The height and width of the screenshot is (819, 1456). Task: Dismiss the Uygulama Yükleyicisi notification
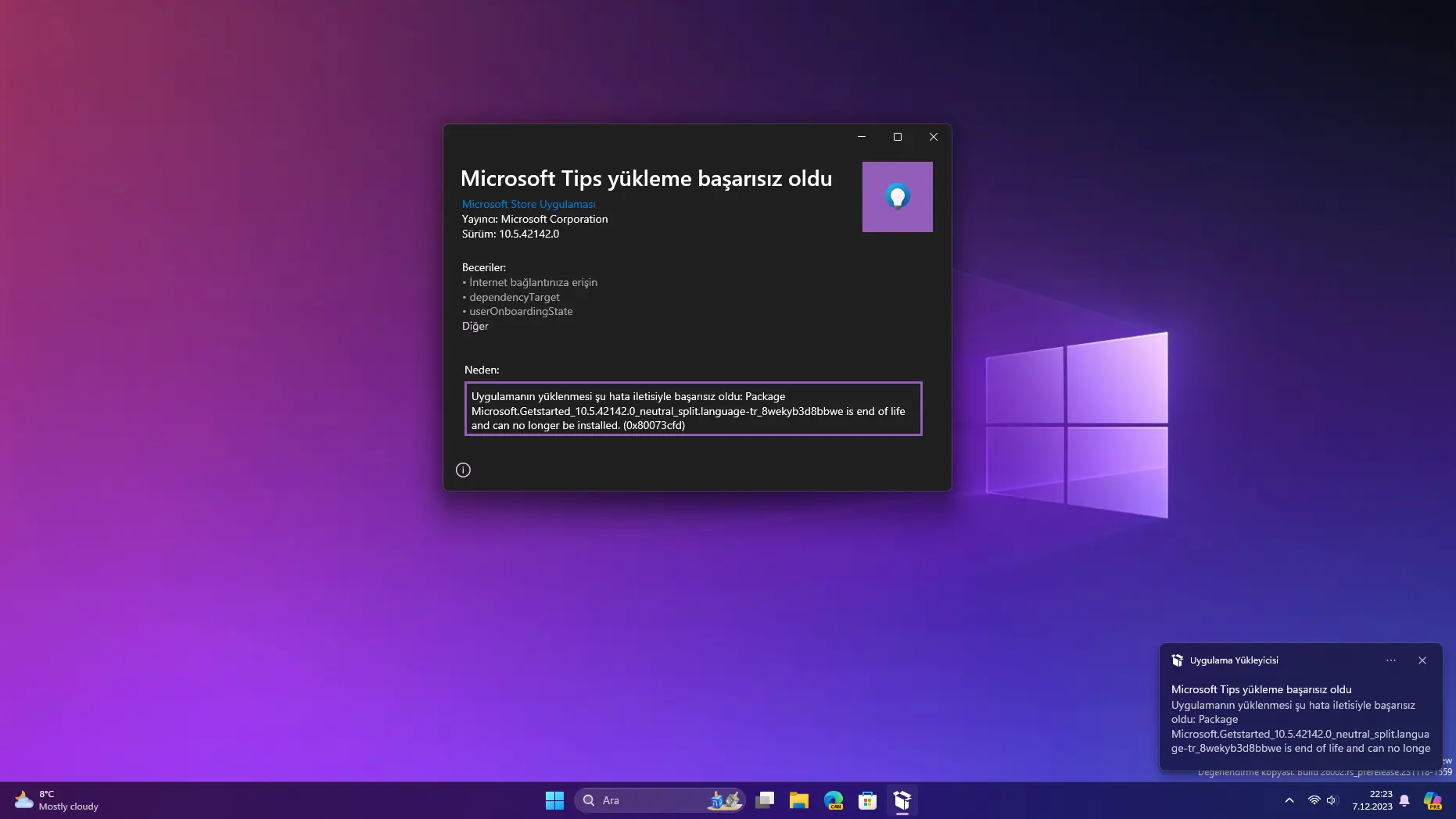coord(1422,660)
